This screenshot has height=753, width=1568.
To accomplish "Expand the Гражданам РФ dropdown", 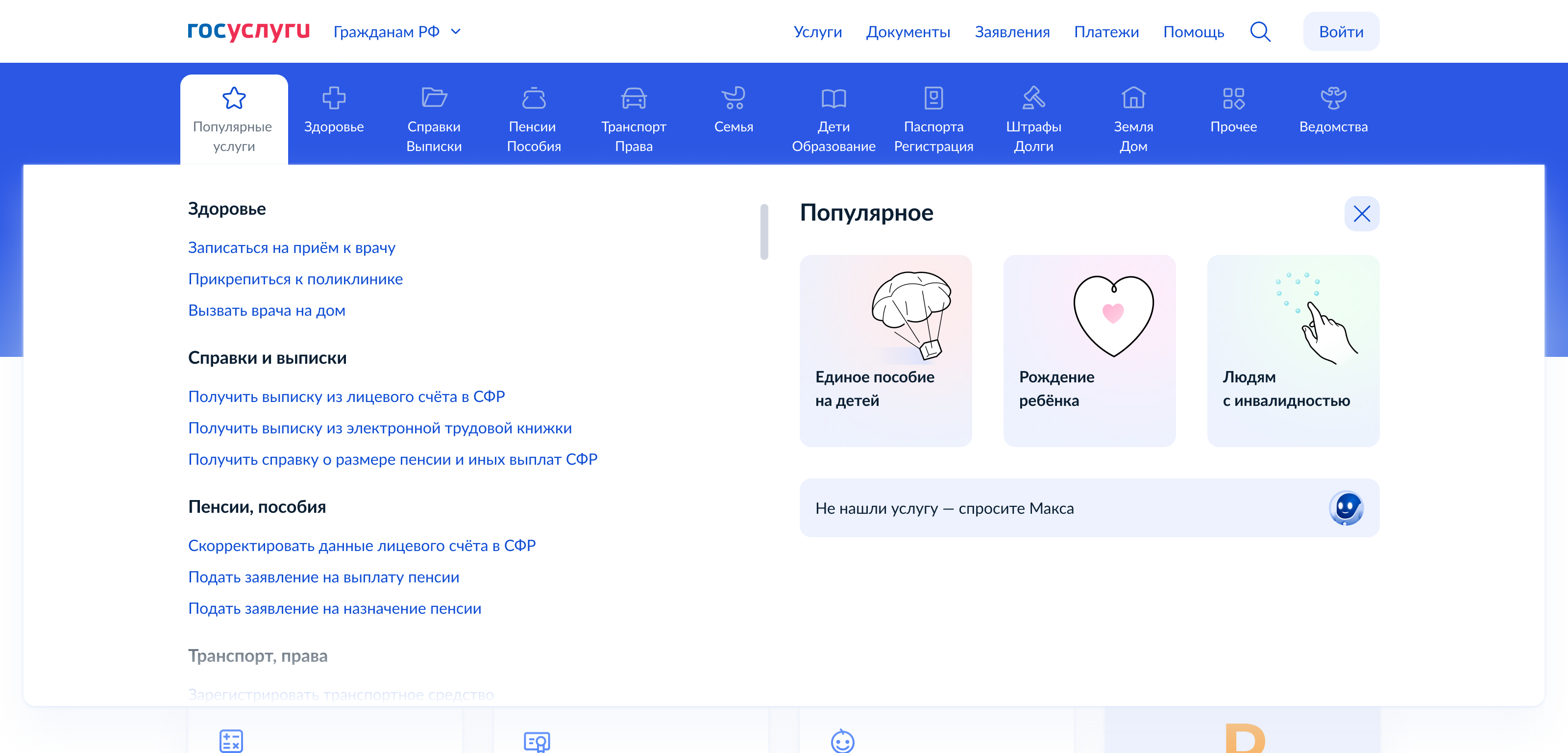I will [397, 32].
